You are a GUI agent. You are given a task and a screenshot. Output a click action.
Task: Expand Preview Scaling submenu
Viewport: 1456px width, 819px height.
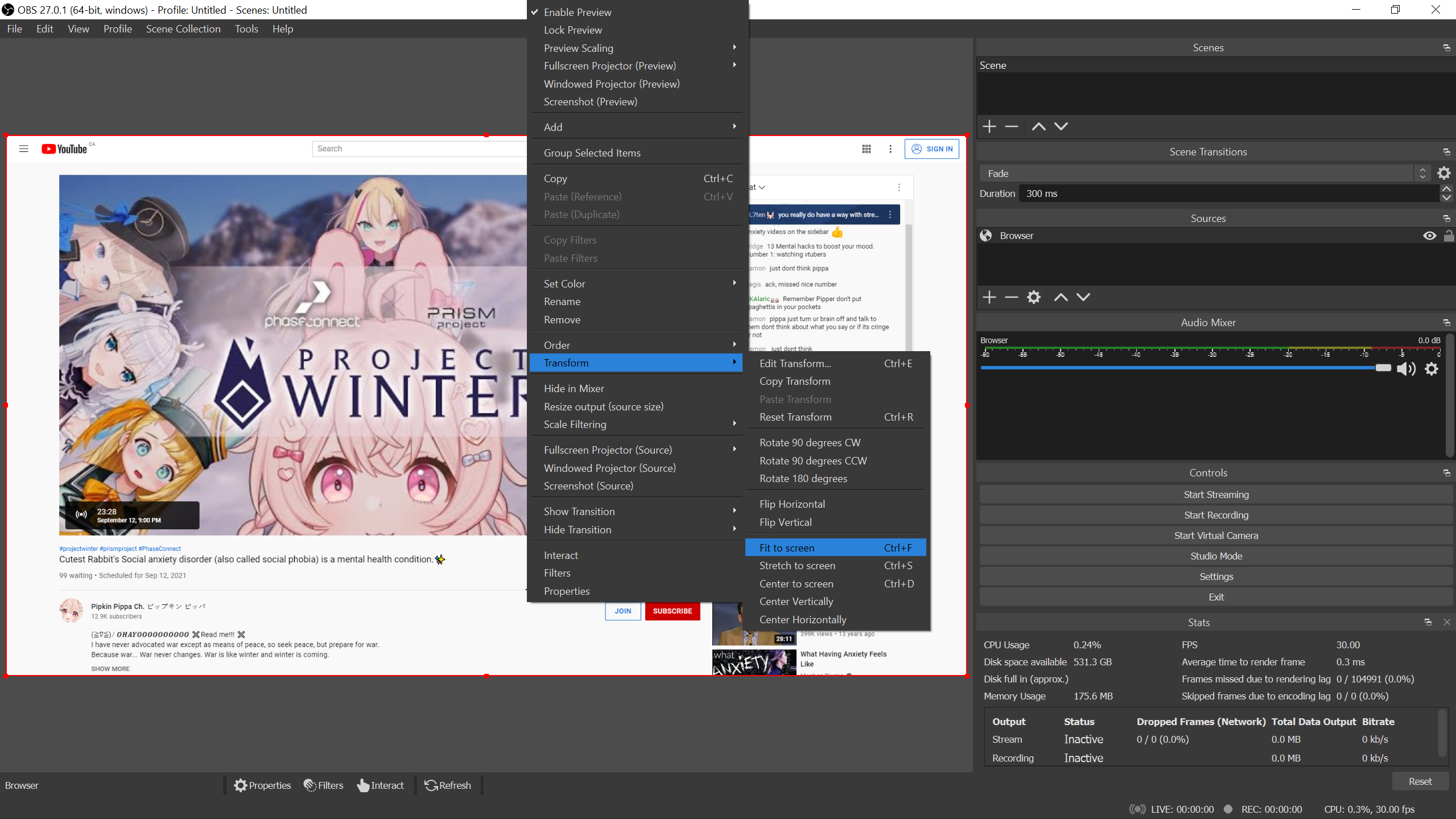click(x=636, y=48)
